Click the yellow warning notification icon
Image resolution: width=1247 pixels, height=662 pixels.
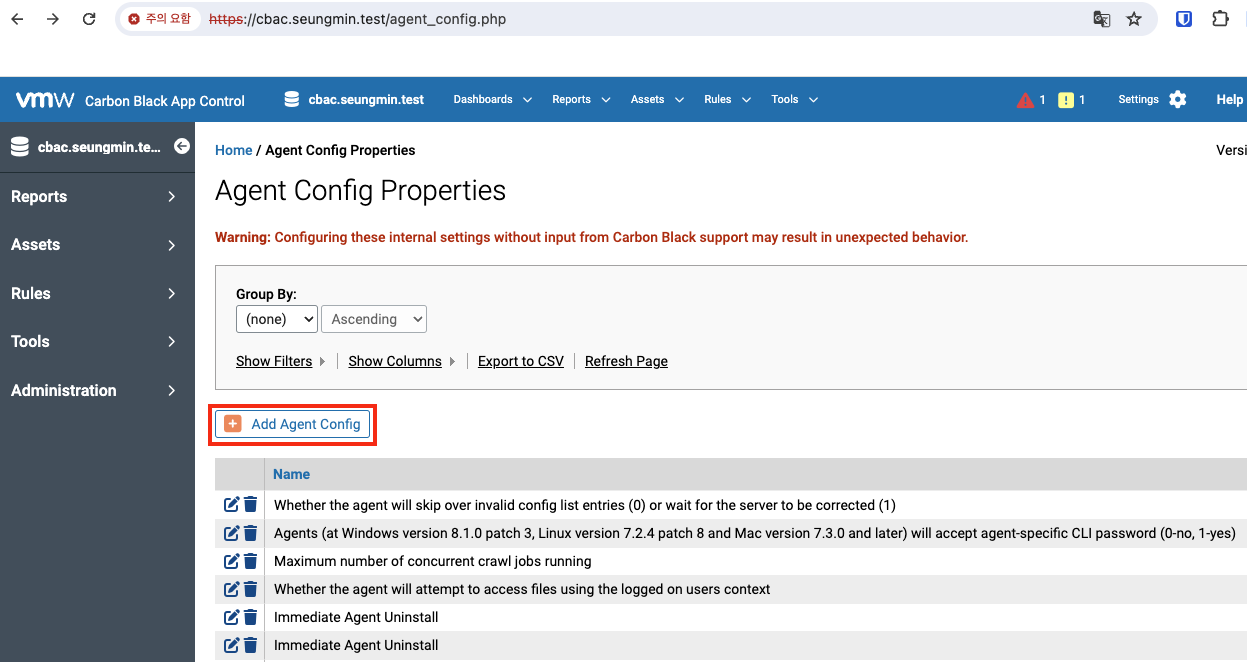tap(1066, 100)
